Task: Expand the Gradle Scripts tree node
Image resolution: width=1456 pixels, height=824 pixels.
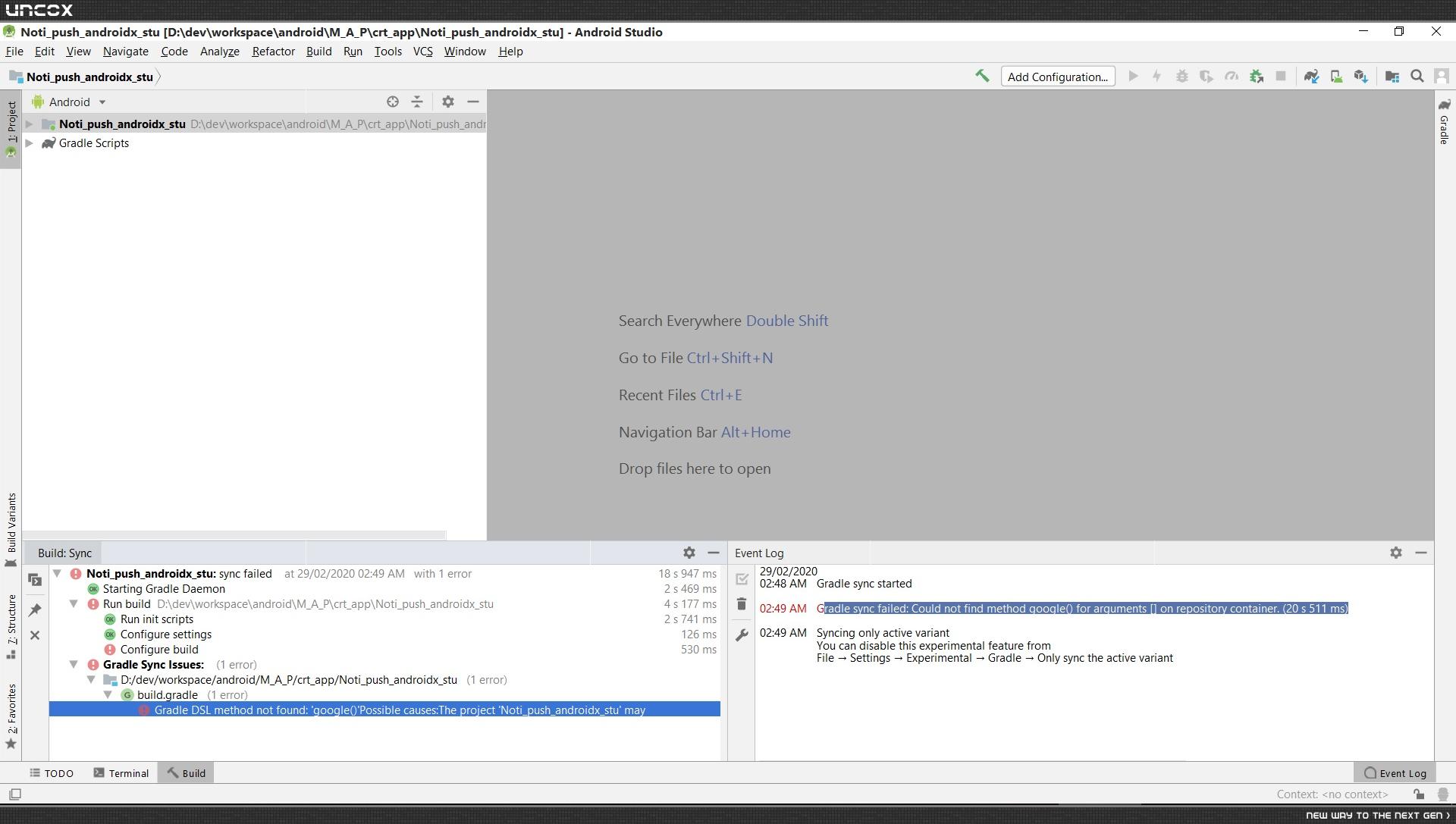Action: 29,143
